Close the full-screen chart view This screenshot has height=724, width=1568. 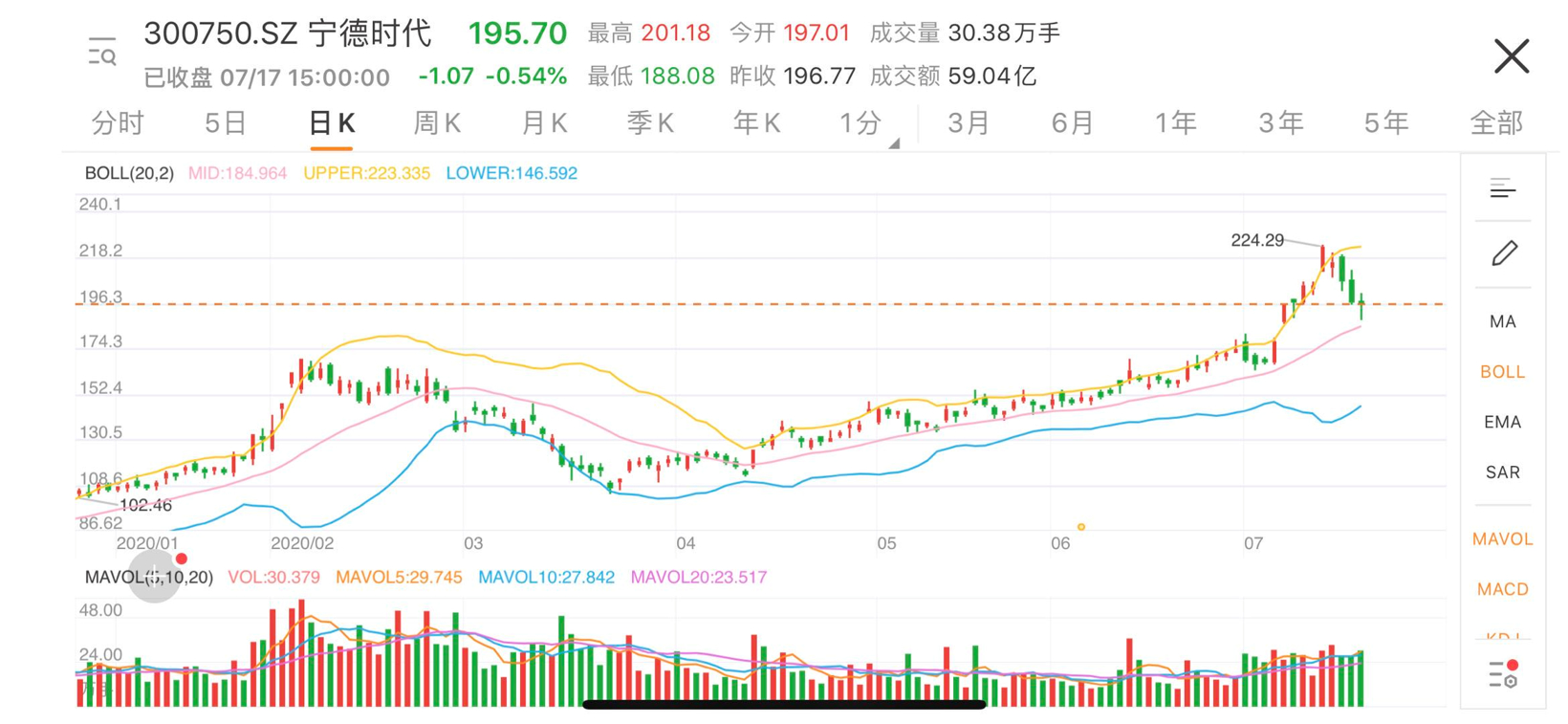click(1512, 55)
